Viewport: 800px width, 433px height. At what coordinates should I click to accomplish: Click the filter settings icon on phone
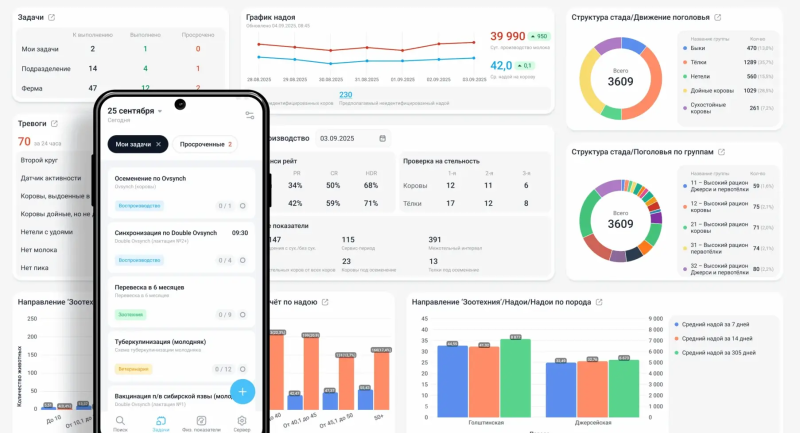point(249,115)
